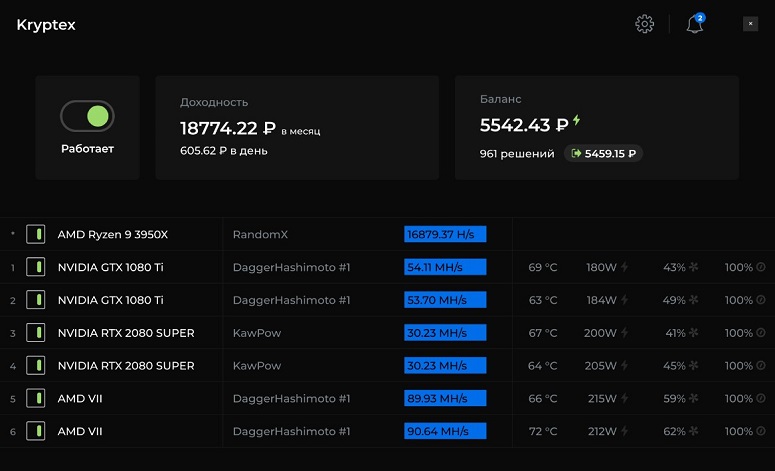Click the power bolt icon beside 184W
Viewport: 775px width, 471px height.
pos(625,301)
